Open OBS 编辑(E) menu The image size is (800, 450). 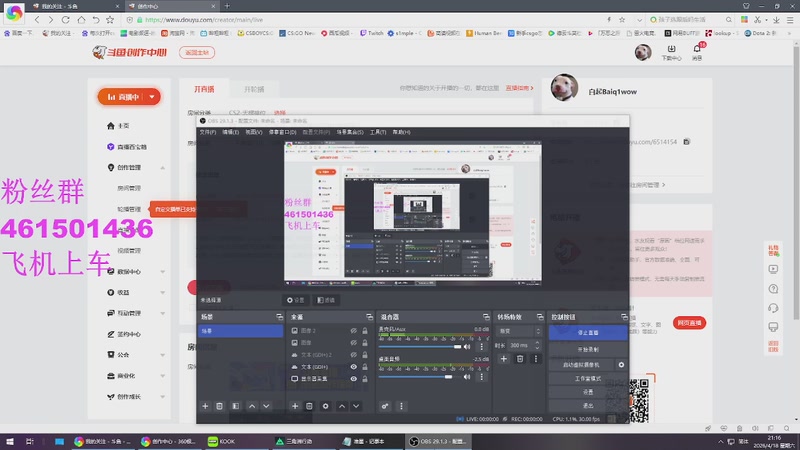click(230, 132)
